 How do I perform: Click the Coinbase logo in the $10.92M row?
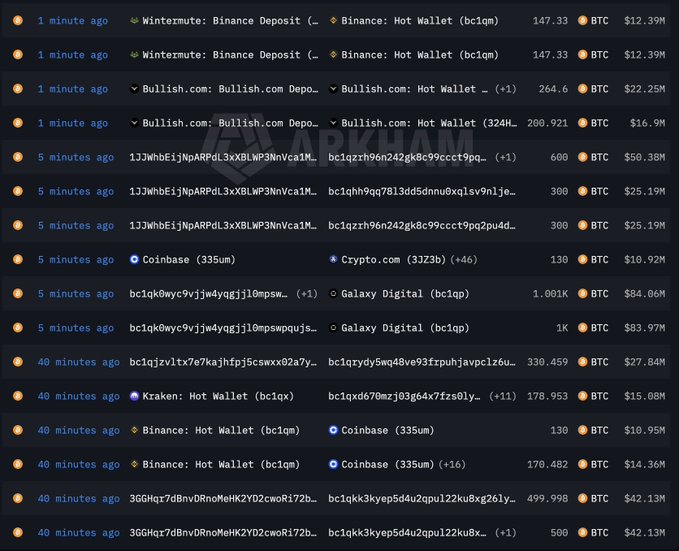pyautogui.click(x=134, y=259)
